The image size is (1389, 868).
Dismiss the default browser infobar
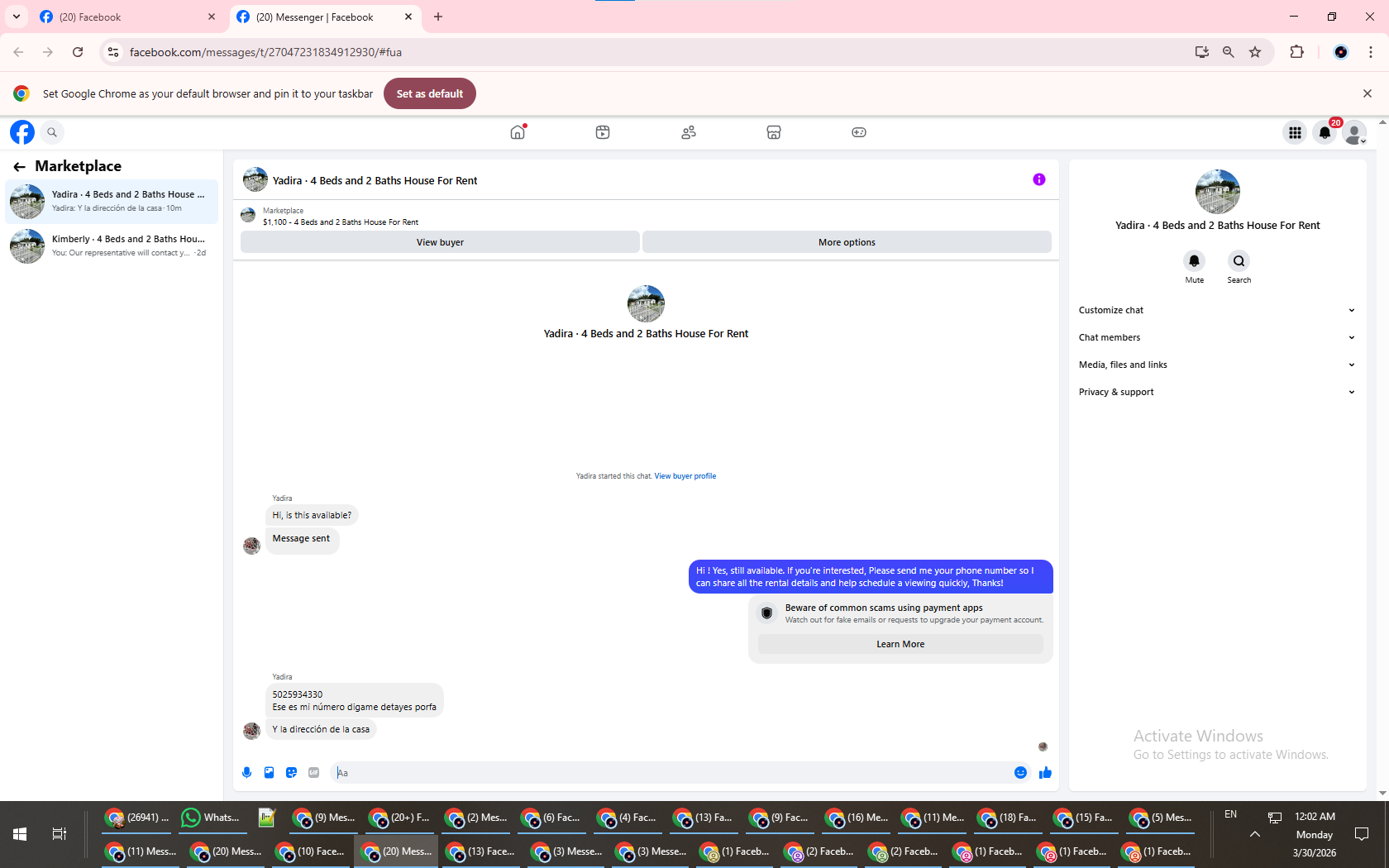(x=1368, y=93)
